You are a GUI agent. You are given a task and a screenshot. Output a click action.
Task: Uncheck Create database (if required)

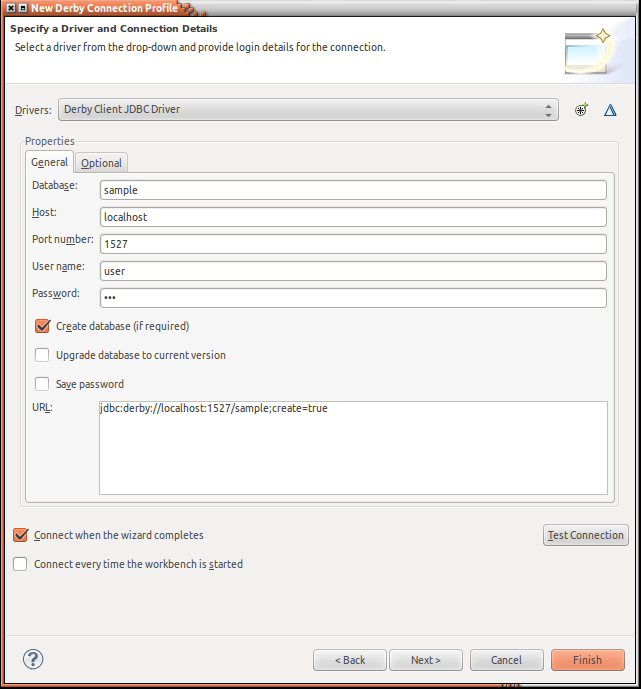pyautogui.click(x=42, y=326)
